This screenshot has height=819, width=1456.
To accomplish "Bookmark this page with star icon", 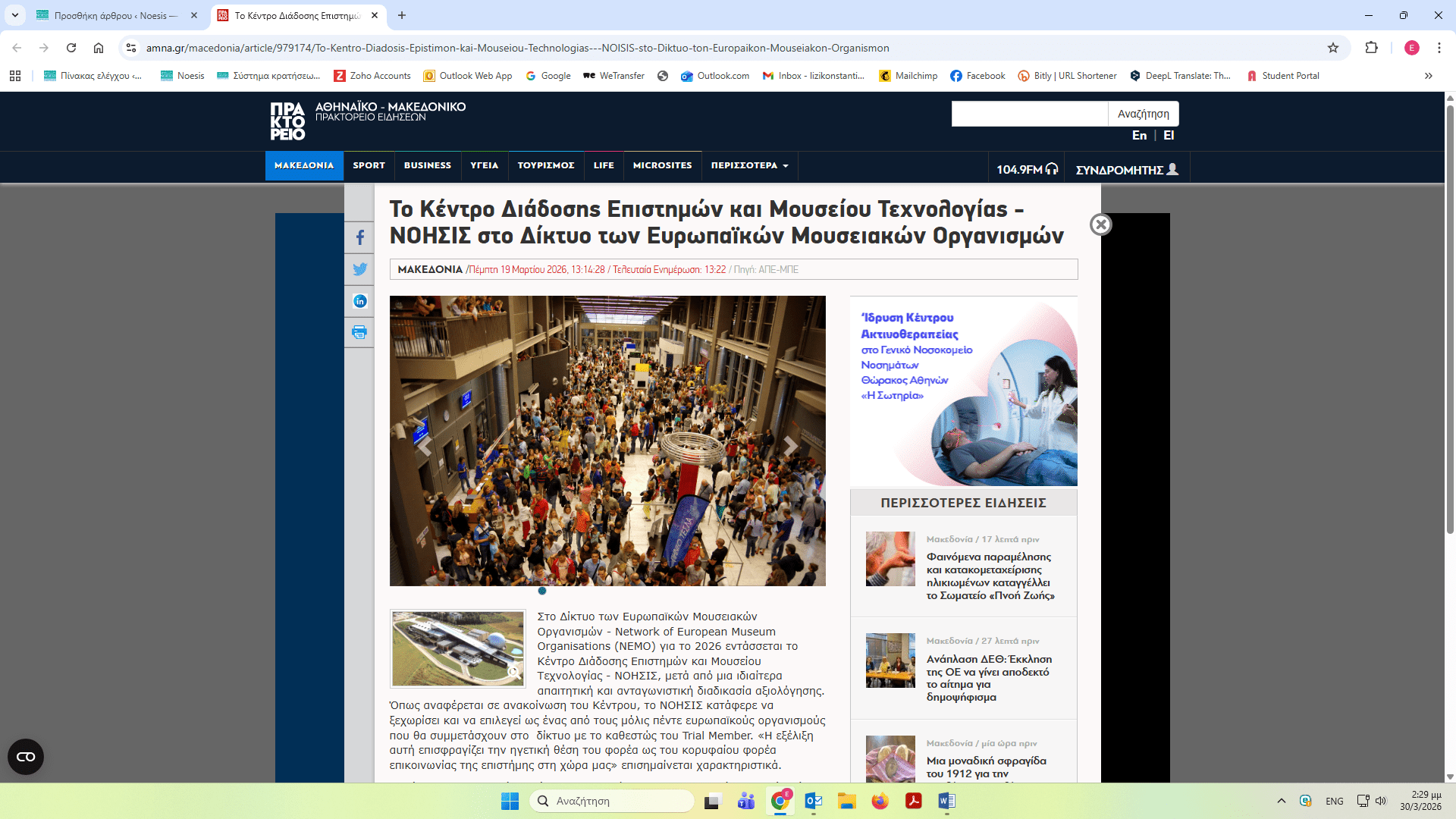I will pos(1333,48).
